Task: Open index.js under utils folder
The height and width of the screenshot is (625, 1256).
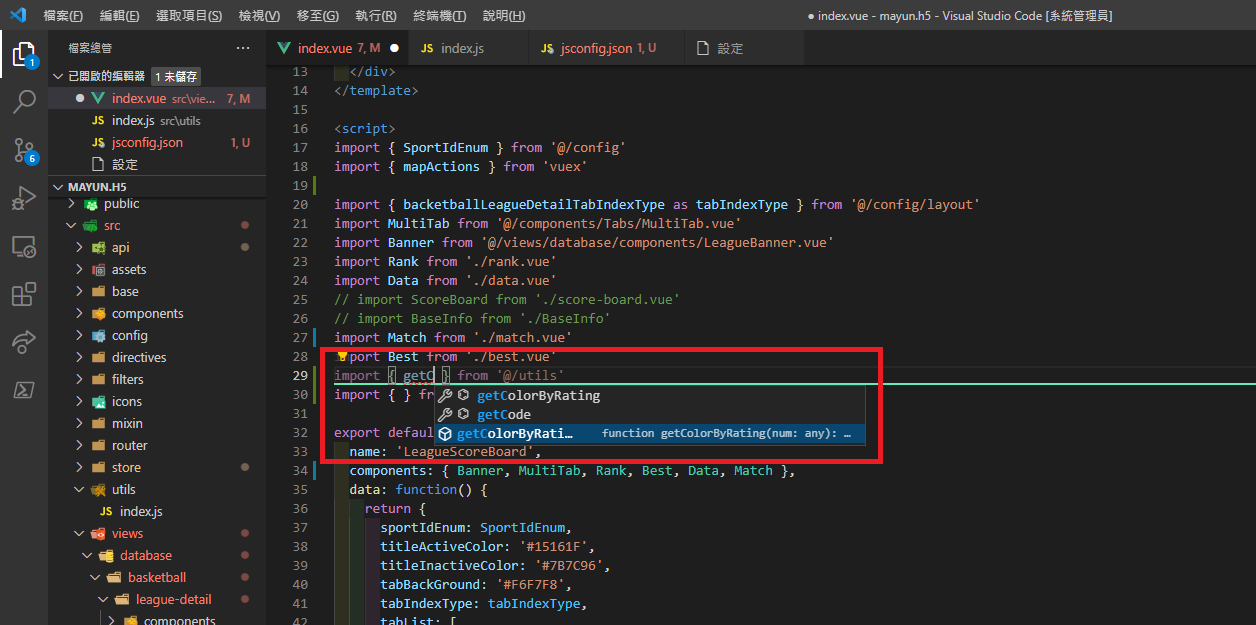Action: (141, 512)
